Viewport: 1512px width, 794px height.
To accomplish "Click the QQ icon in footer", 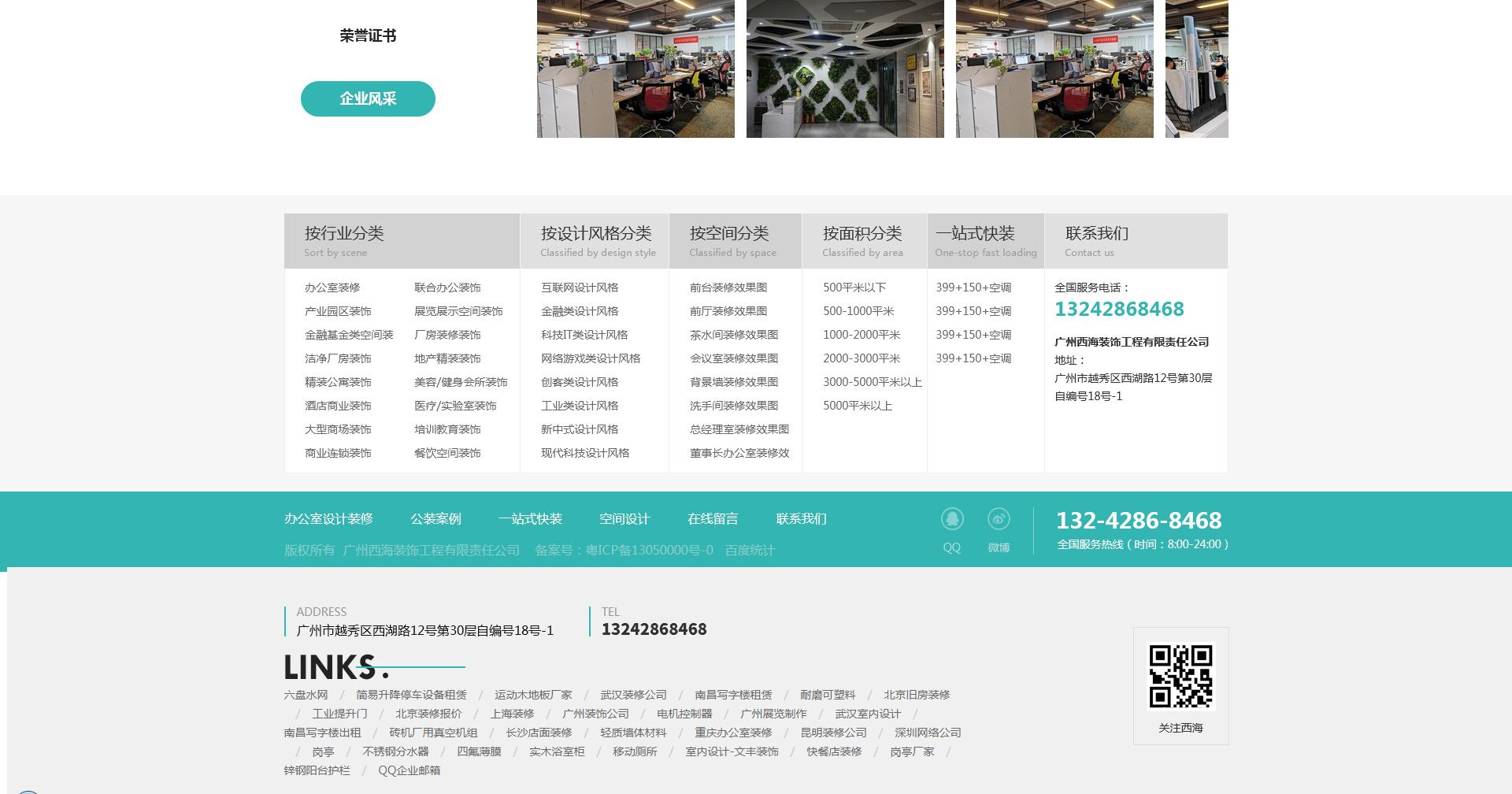I will click(x=952, y=519).
